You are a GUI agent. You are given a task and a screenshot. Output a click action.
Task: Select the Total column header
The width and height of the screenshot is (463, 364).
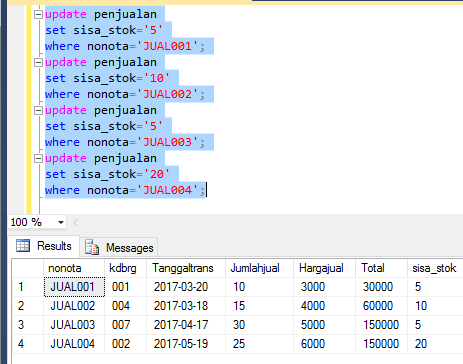(382, 268)
